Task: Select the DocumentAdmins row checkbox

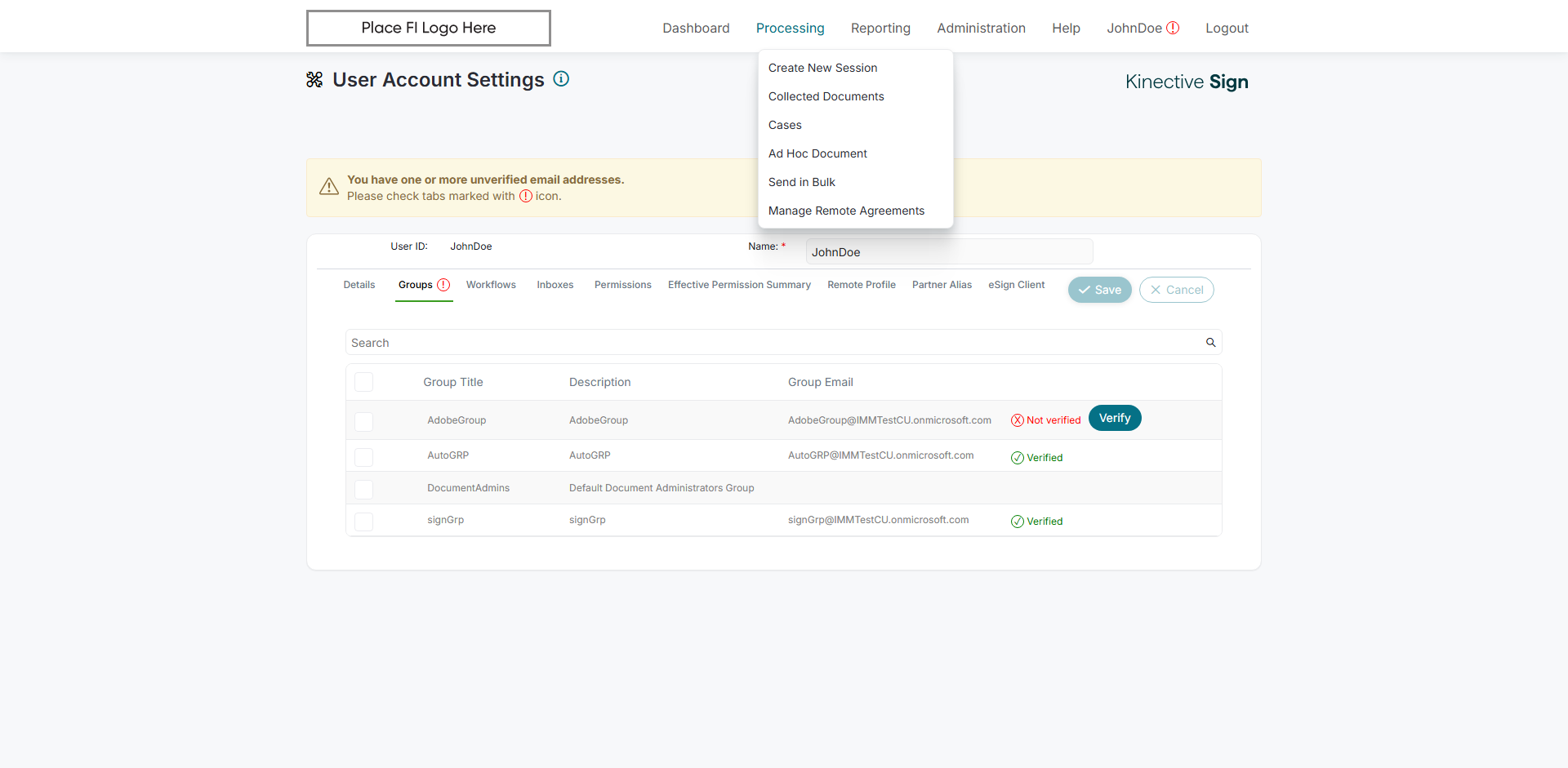Action: point(364,489)
